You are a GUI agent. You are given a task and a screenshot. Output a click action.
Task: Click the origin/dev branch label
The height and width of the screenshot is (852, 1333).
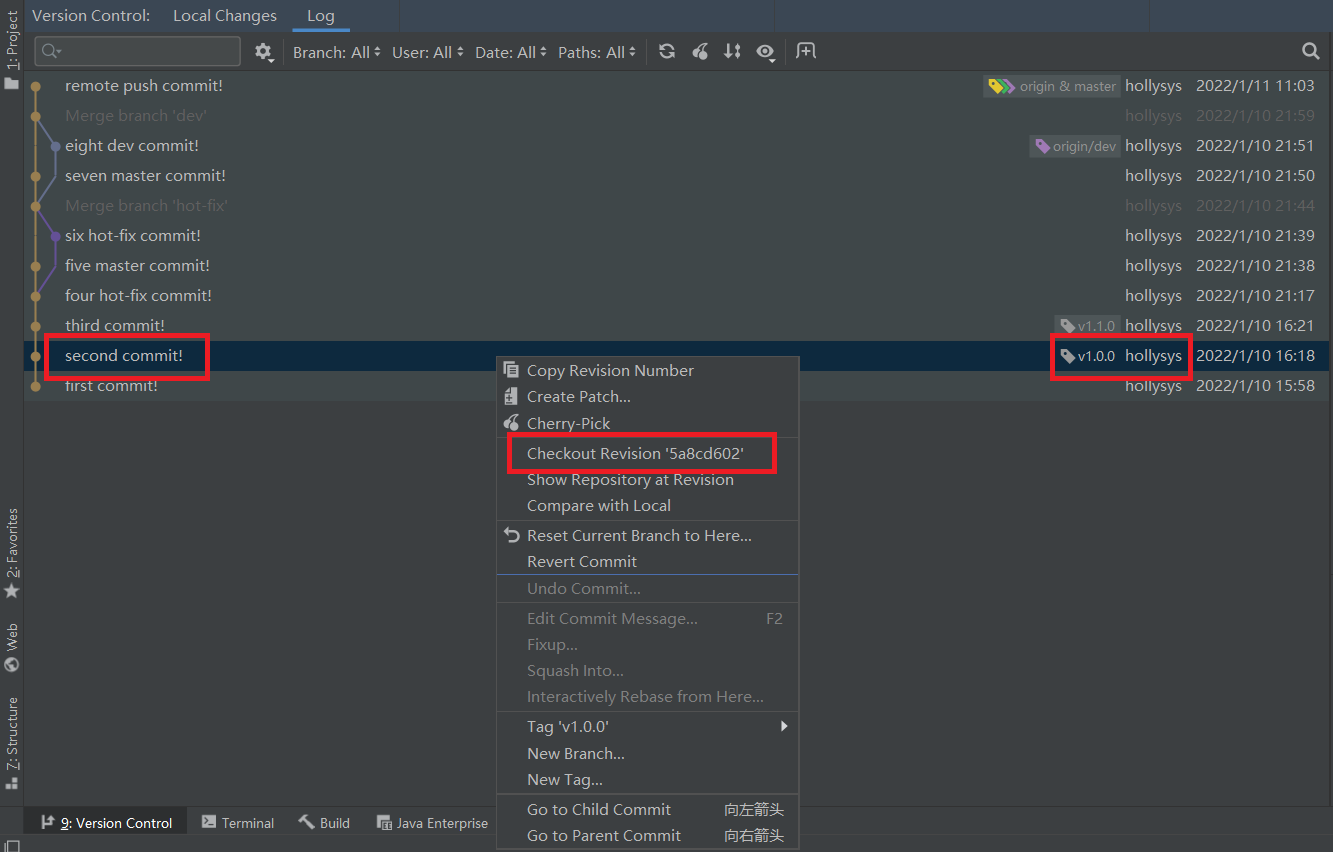(1075, 146)
